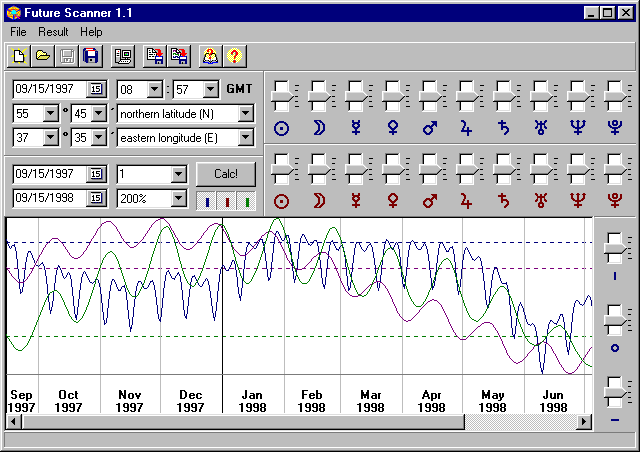This screenshot has height=452, width=640.
Task: Open the File menu
Action: pyautogui.click(x=18, y=32)
